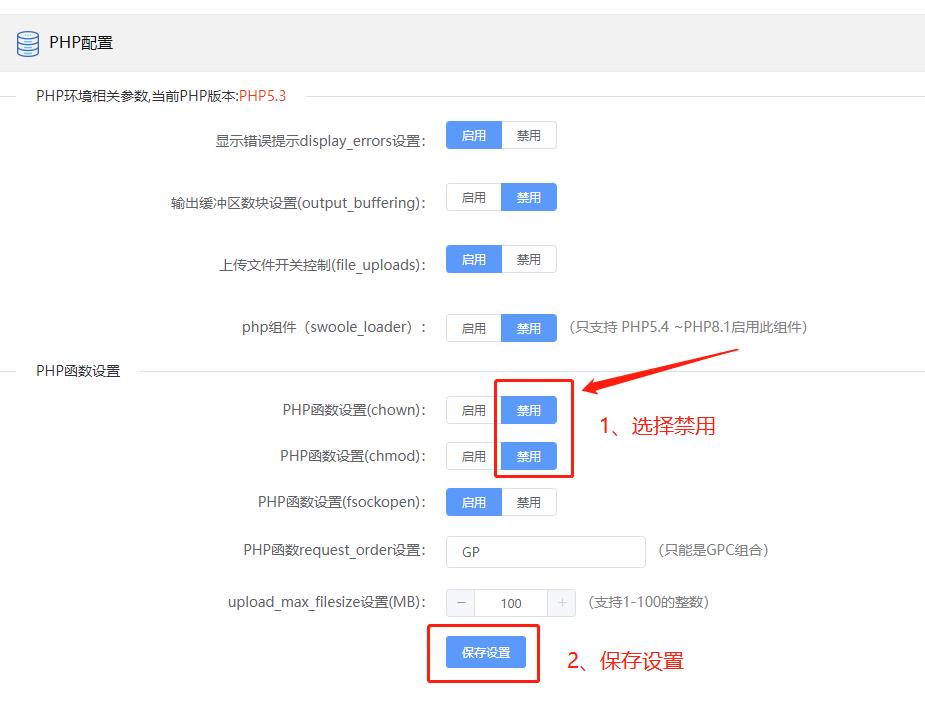The height and width of the screenshot is (716, 925).
Task: Enable file_uploads 启用 option
Action: [473, 260]
